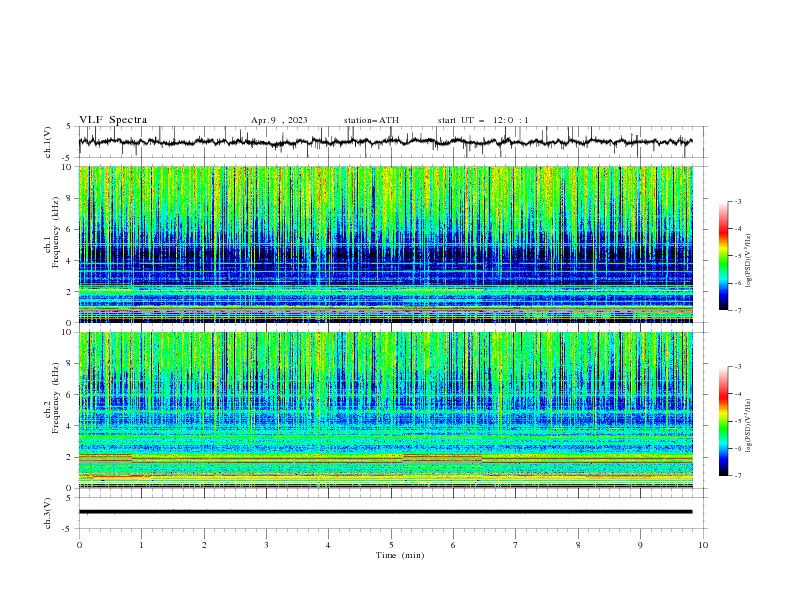Click the 'start UT = 12:0 :1' text
The height and width of the screenshot is (612, 792).
coord(483,120)
